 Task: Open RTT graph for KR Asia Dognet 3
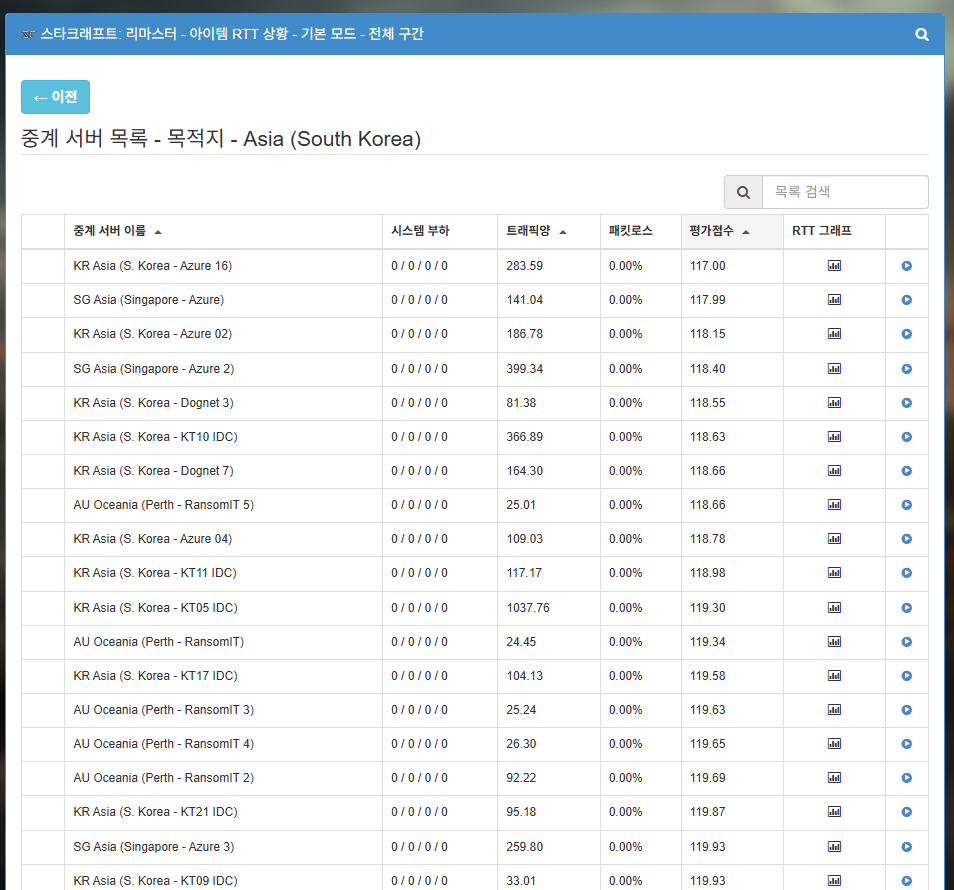click(834, 403)
